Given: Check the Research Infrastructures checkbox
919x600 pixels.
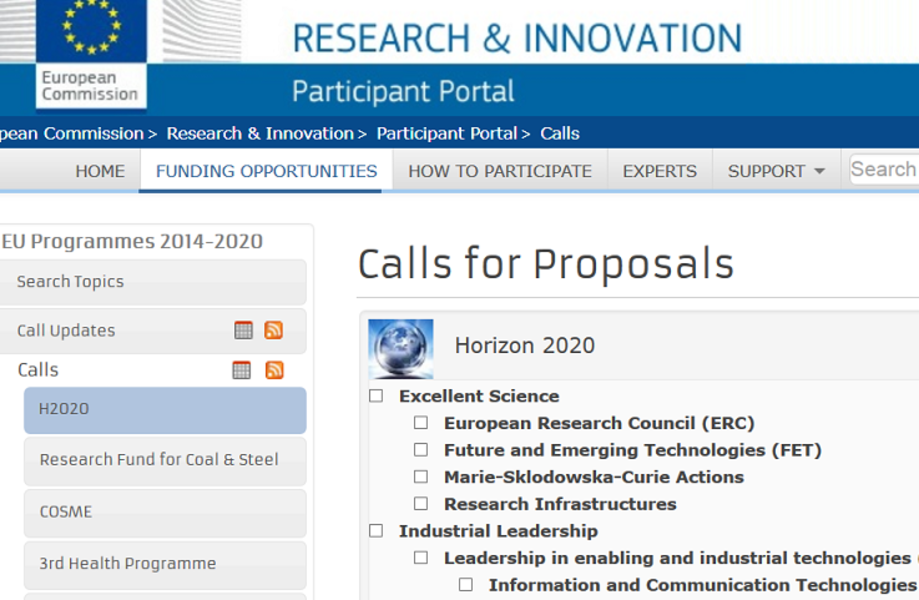Looking at the screenshot, I should point(421,504).
